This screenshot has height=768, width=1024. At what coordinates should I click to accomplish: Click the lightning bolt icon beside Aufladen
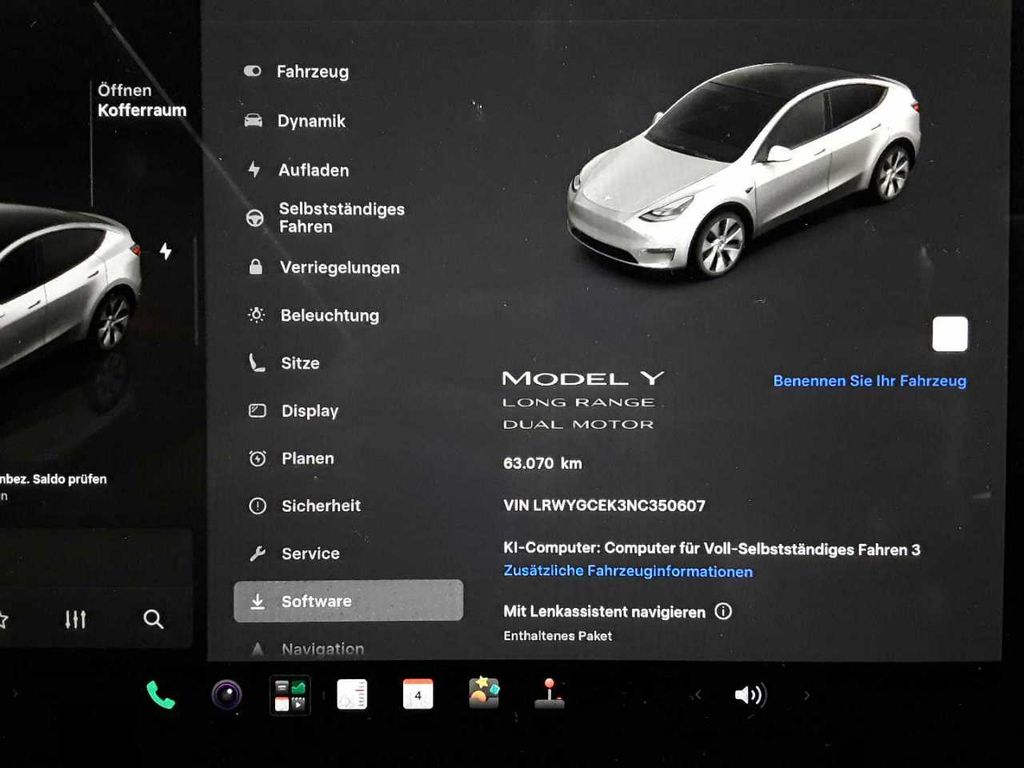tap(254, 170)
